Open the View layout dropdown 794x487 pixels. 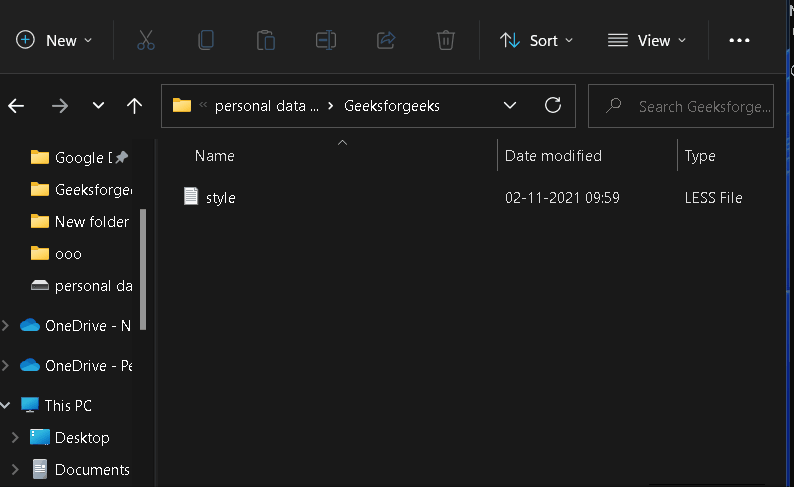pos(647,40)
